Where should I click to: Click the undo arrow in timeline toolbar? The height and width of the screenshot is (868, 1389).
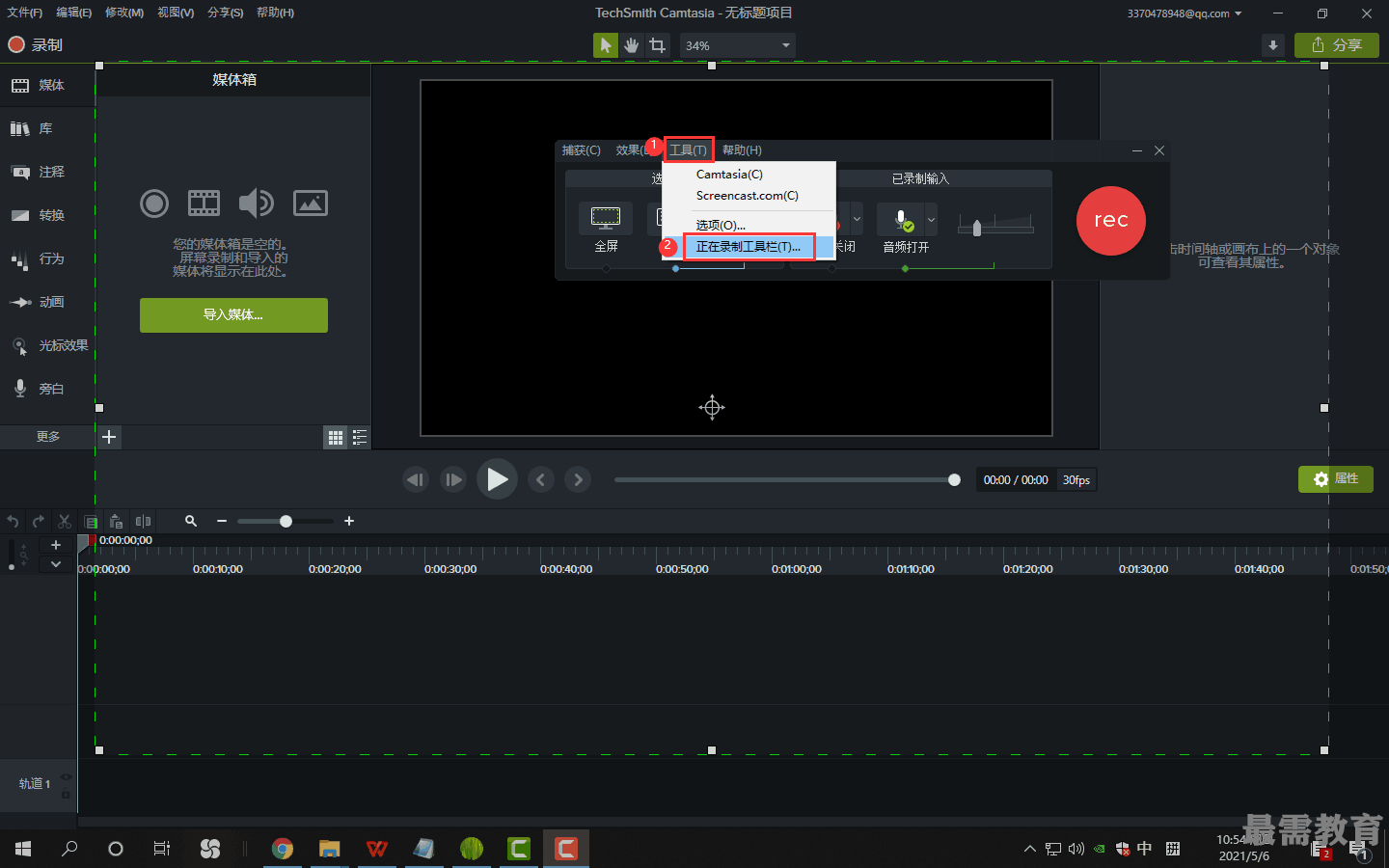click(x=14, y=521)
